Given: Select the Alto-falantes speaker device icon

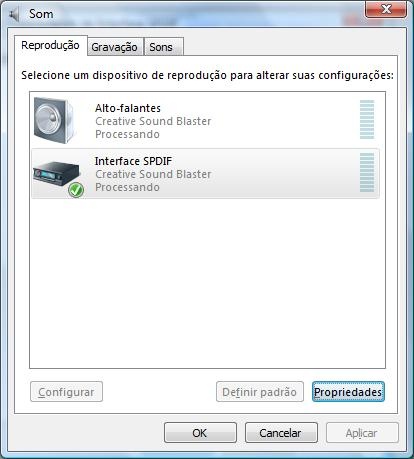Looking at the screenshot, I should click(54, 120).
